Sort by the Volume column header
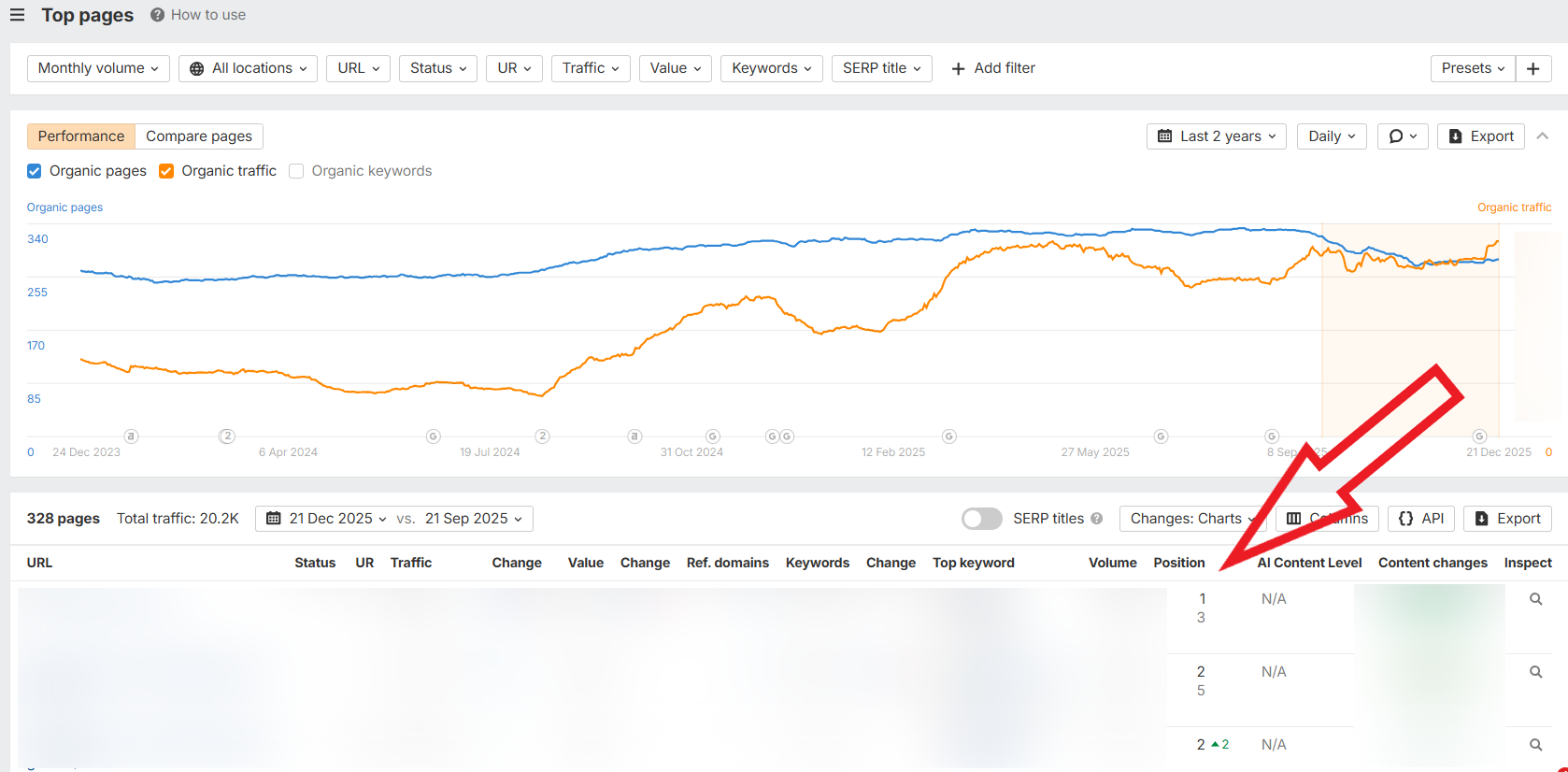This screenshot has height=772, width=1568. coord(1113,563)
